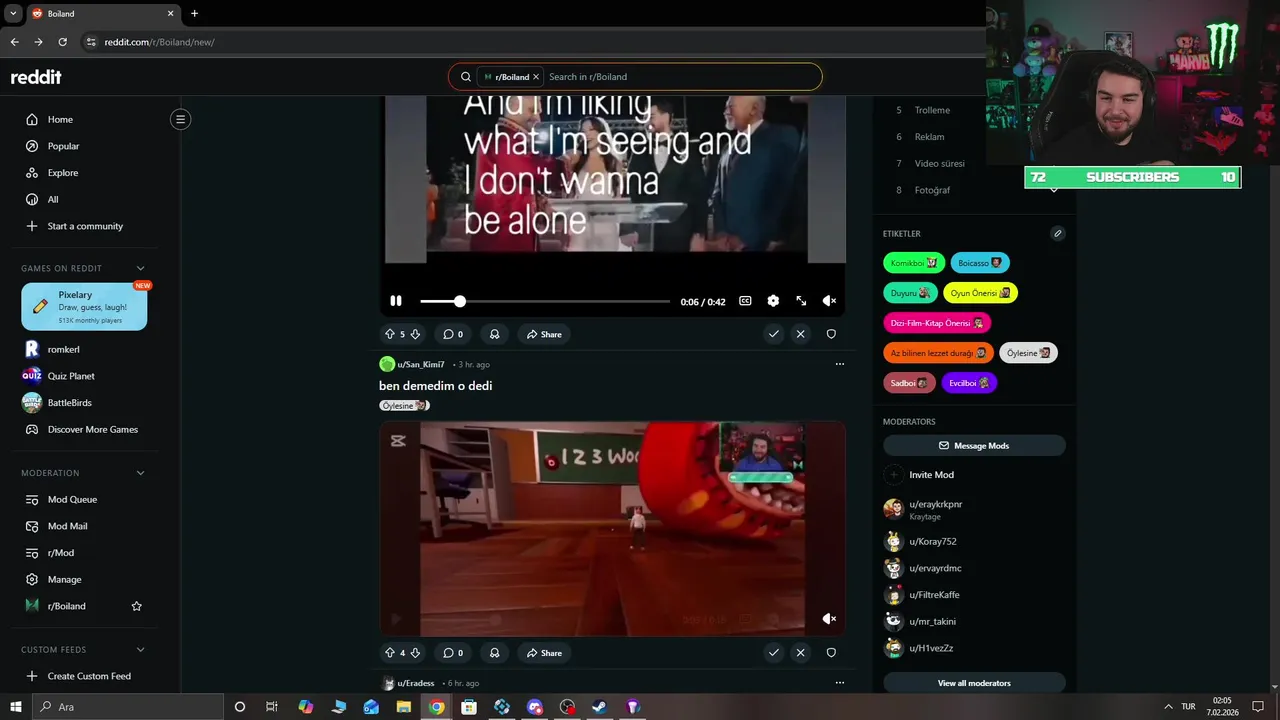
Task: Select the Sadboi flair tag
Action: (x=909, y=383)
